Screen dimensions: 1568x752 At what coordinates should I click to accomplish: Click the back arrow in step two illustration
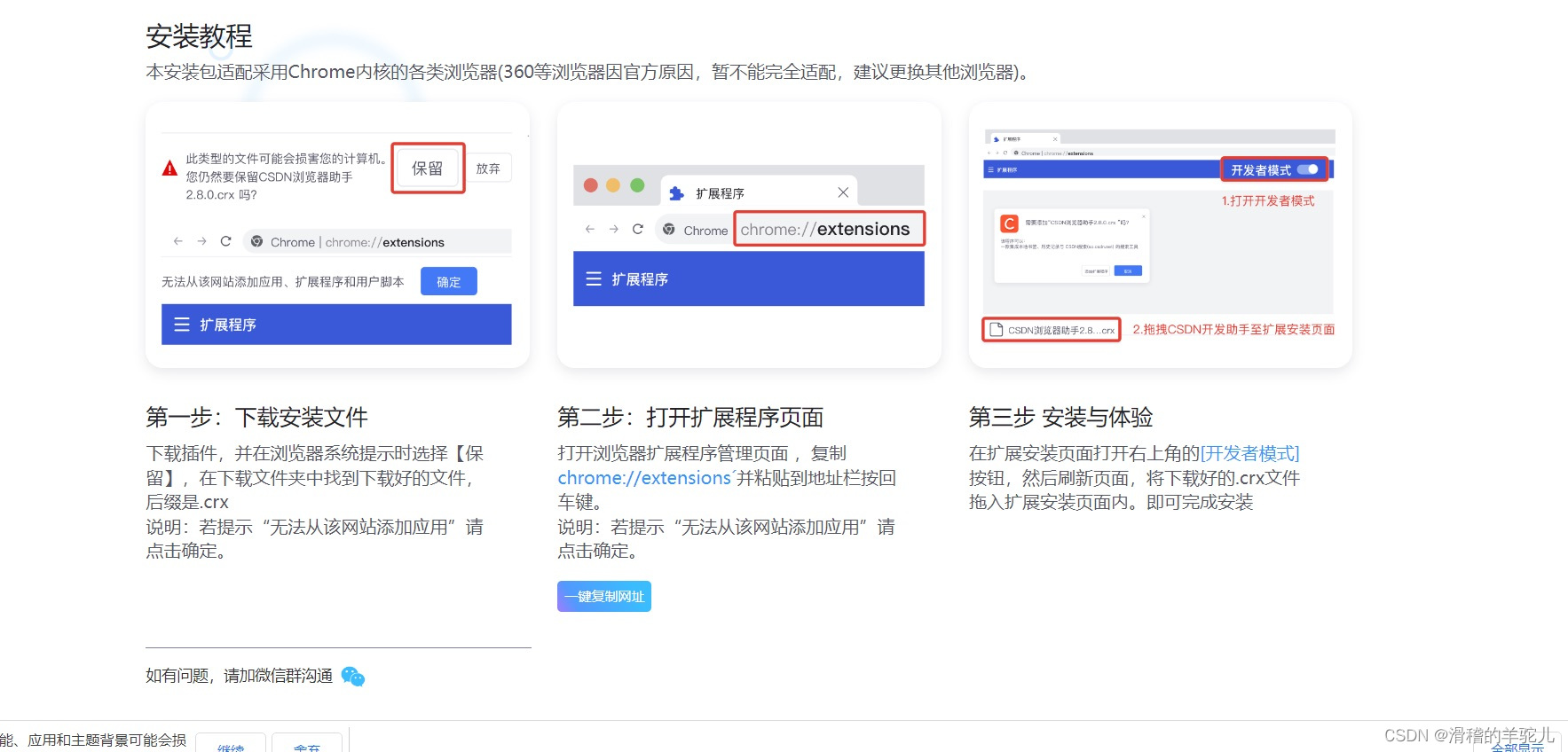[x=590, y=229]
